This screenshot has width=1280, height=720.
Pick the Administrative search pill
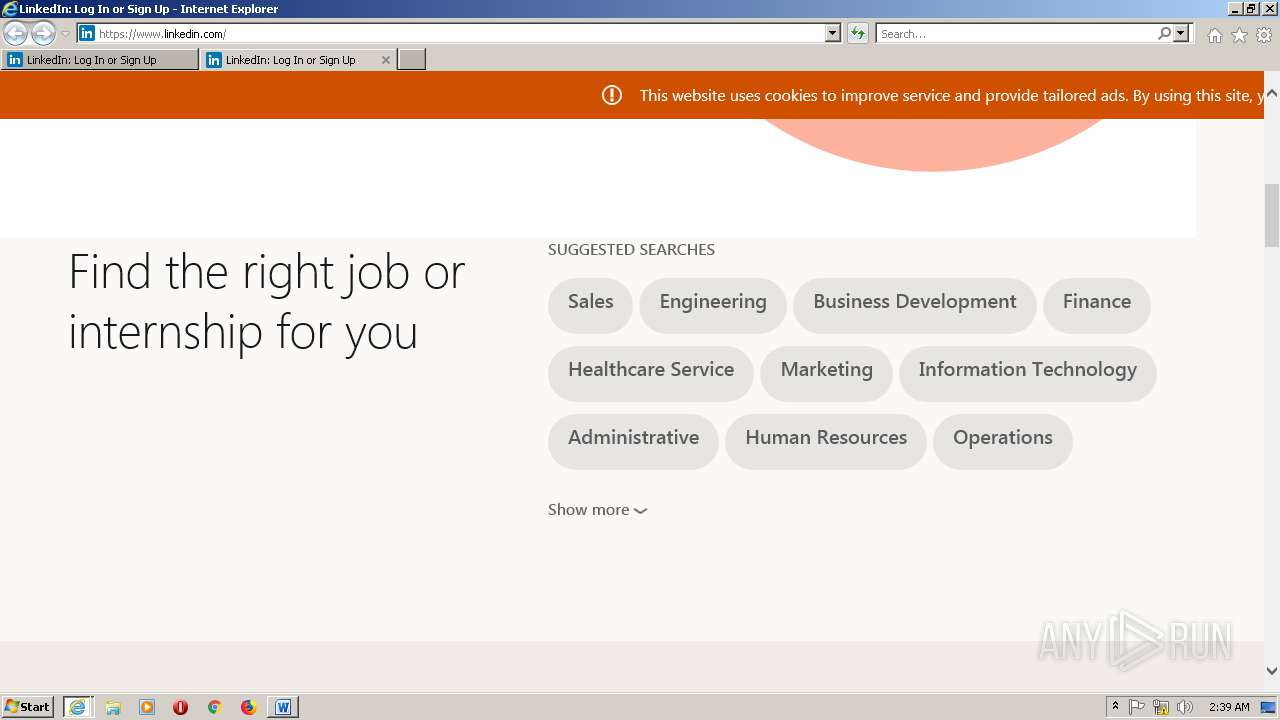[x=633, y=441]
